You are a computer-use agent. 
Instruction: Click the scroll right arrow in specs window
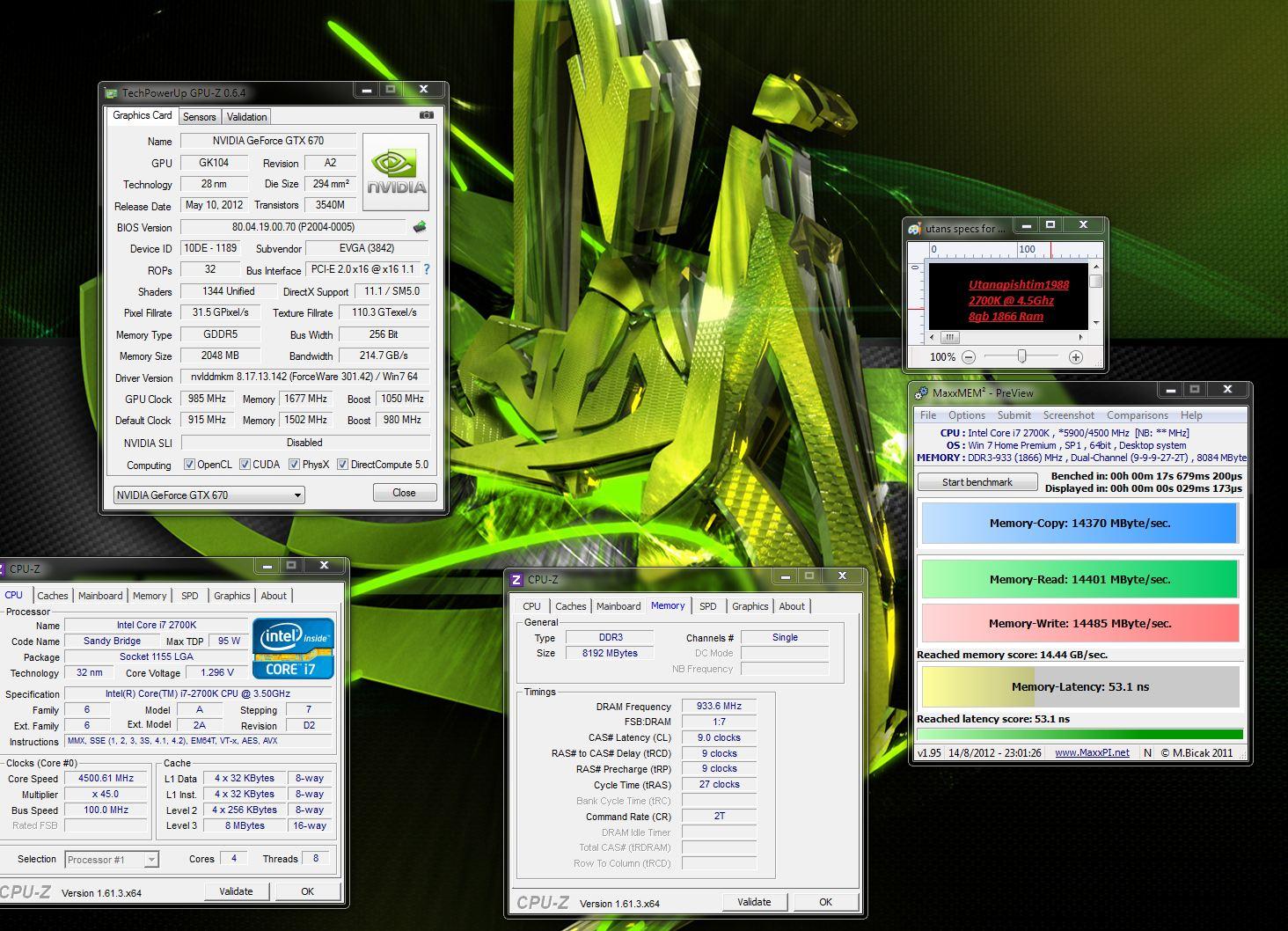1083,337
